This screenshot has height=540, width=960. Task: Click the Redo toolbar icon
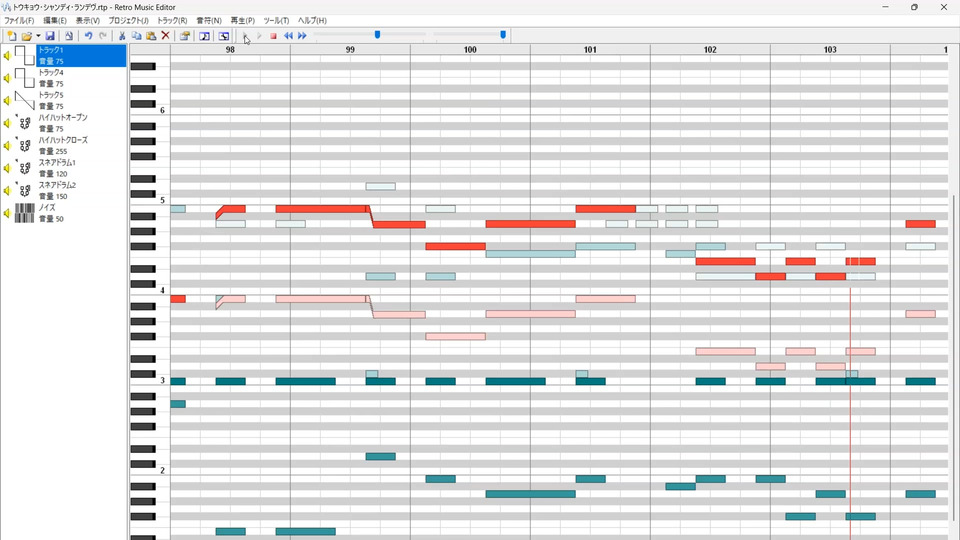[103, 36]
